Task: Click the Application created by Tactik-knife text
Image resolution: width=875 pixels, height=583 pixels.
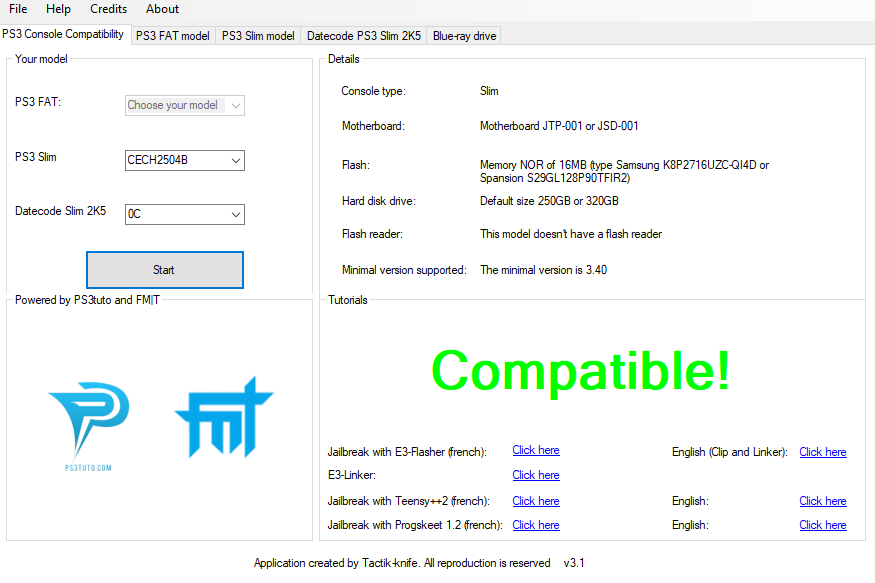Action: point(402,563)
